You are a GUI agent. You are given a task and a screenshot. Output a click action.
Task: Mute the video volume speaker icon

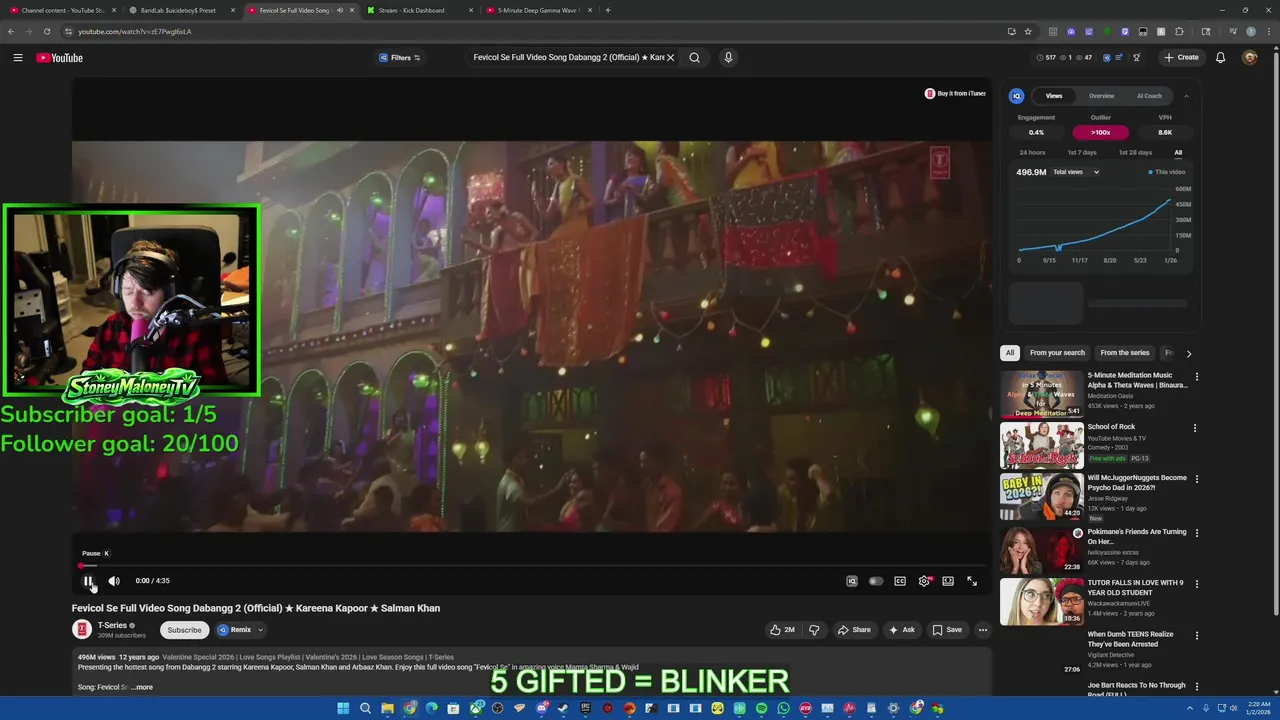tap(114, 581)
